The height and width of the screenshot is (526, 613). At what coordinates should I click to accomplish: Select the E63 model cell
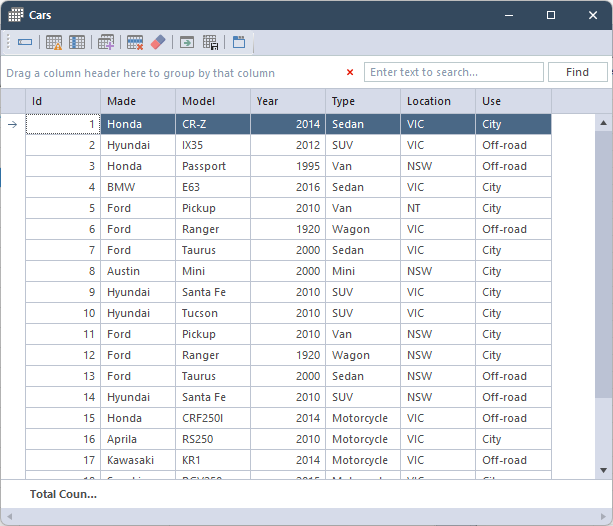pyautogui.click(x=213, y=187)
